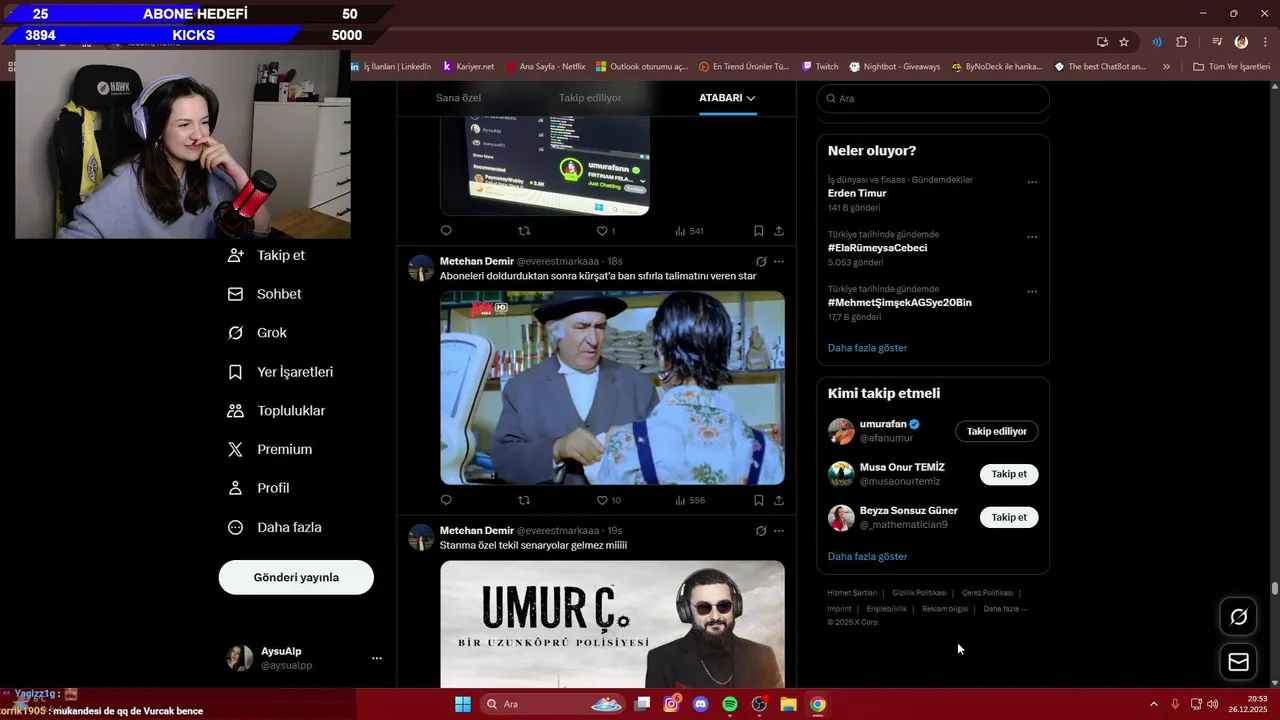This screenshot has width=1280, height=720.
Task: Open the floating messages envelope button
Action: (1238, 662)
